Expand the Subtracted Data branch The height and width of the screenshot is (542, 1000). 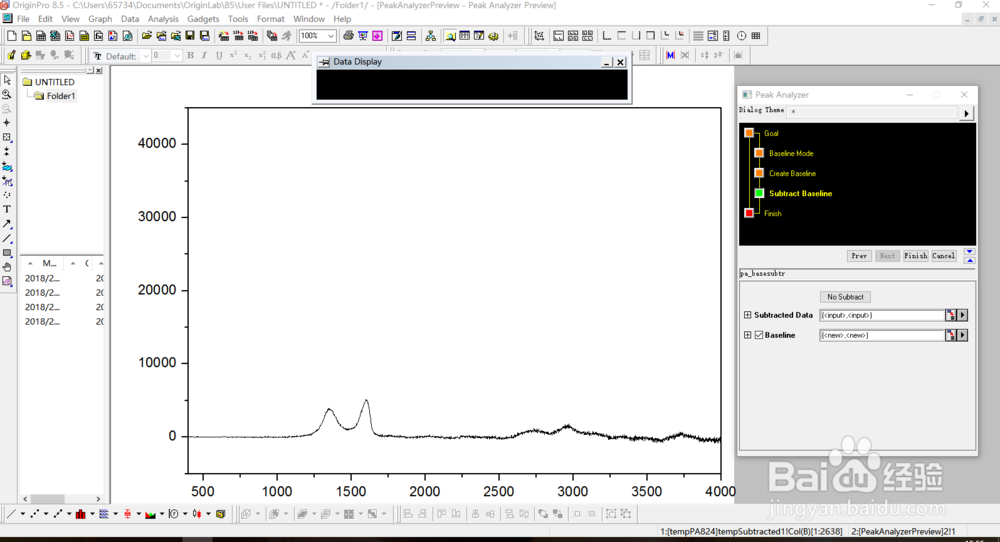click(747, 315)
